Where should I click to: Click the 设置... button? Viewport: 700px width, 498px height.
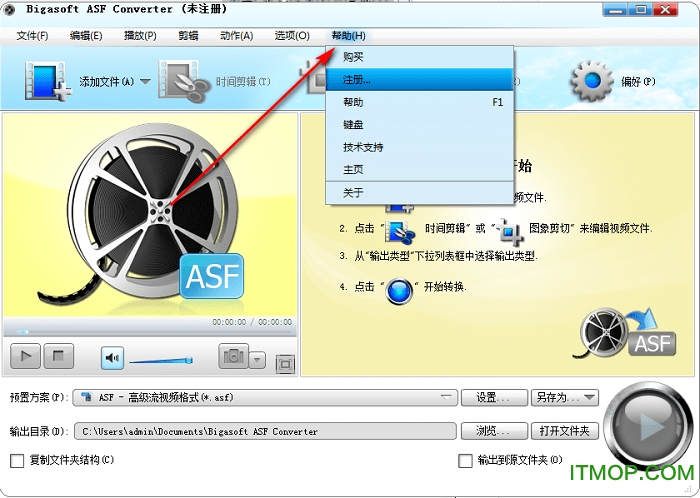494,397
